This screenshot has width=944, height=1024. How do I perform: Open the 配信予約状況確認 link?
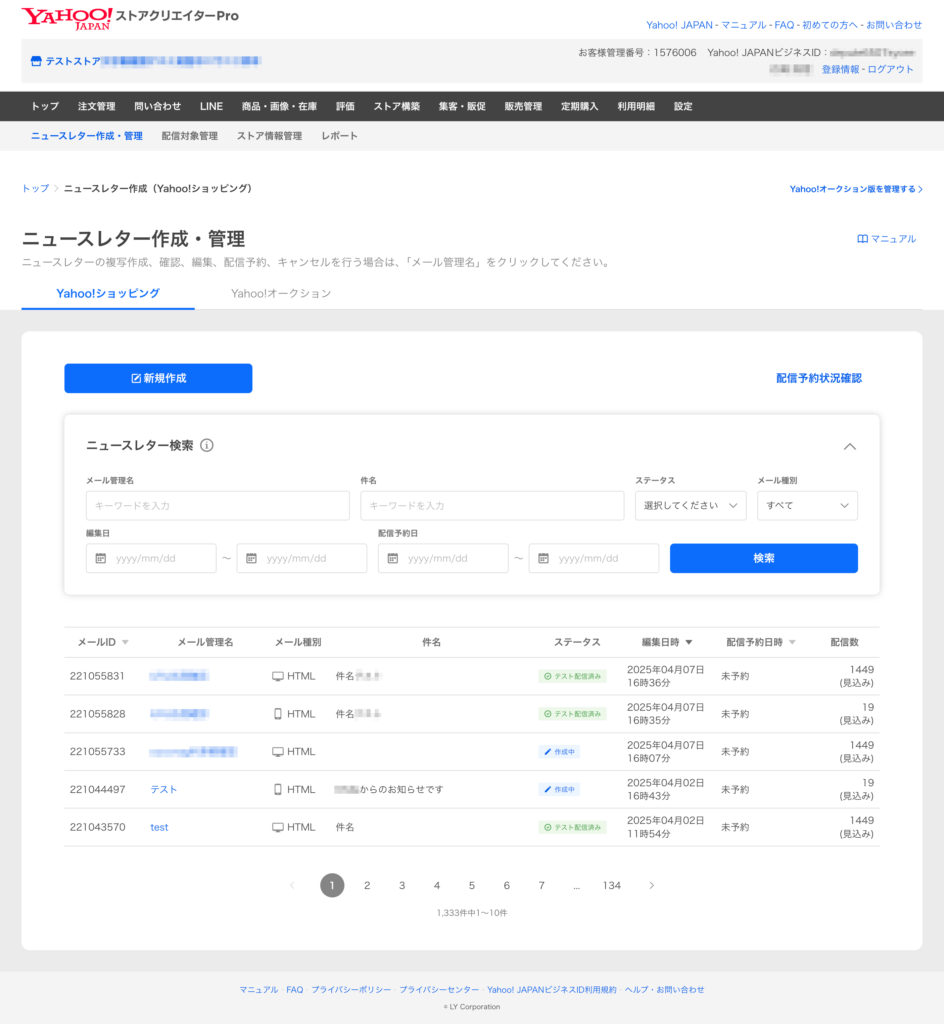tap(818, 378)
